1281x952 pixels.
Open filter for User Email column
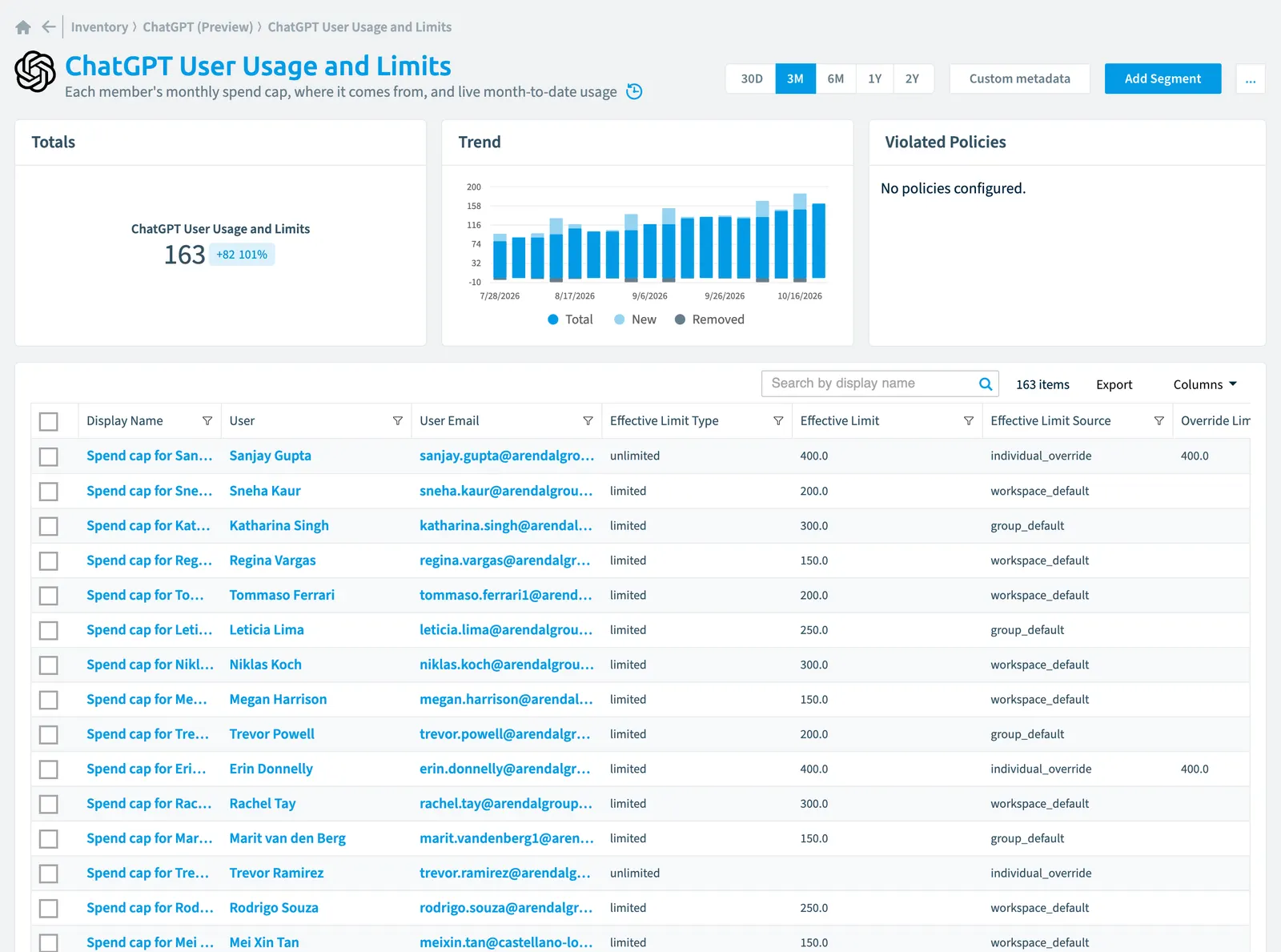[588, 421]
